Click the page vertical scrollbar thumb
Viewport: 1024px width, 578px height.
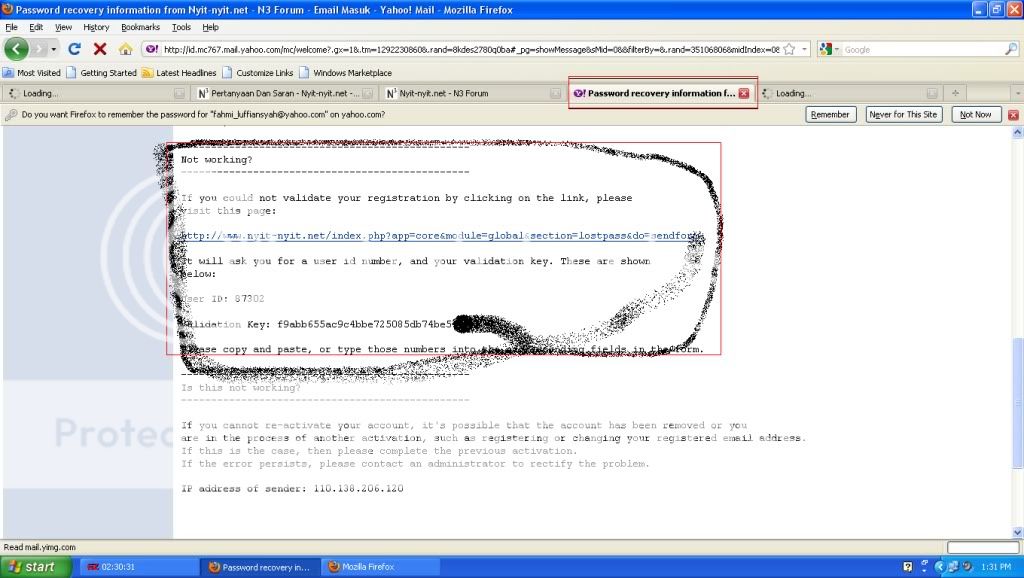(1017, 402)
